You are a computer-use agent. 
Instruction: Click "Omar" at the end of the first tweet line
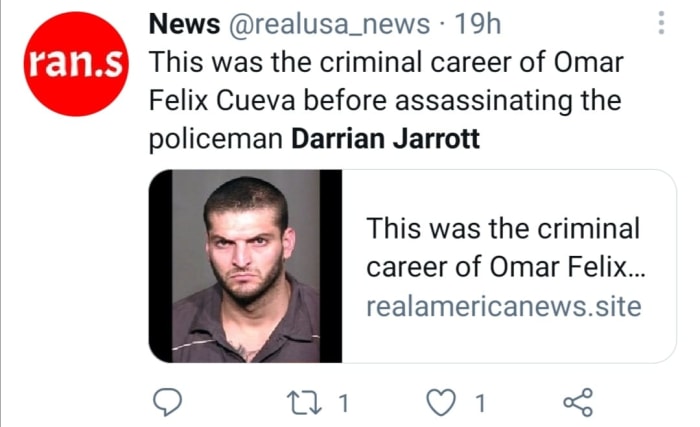point(590,62)
